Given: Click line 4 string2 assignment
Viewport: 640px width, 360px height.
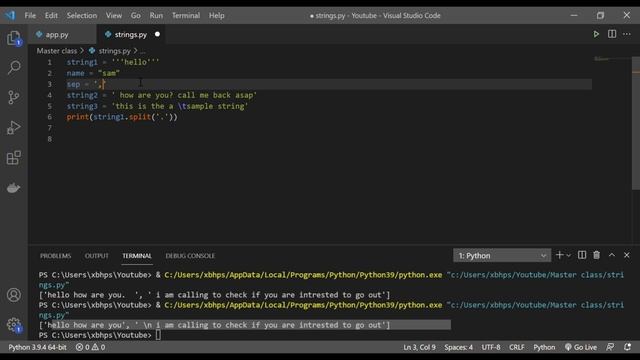Looking at the screenshot, I should click(x=162, y=96).
